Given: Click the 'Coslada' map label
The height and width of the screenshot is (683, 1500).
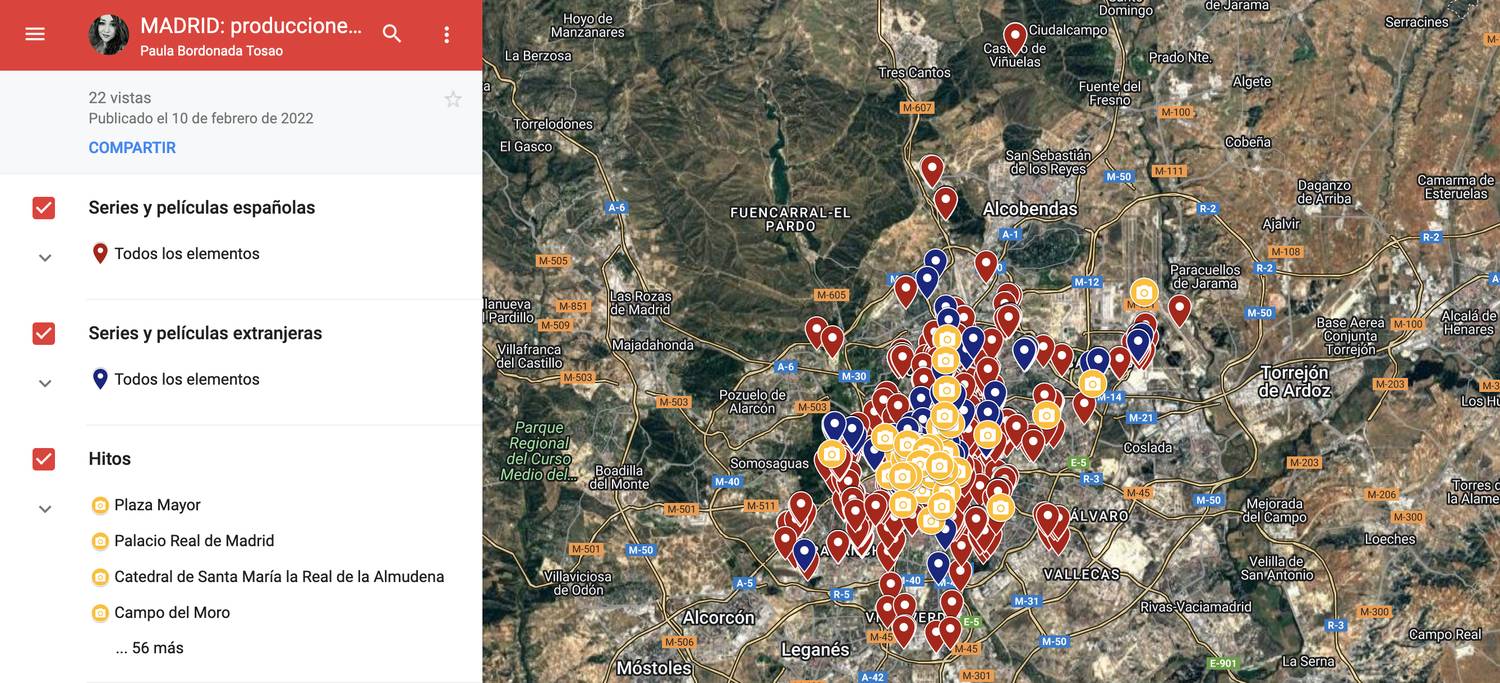Looking at the screenshot, I should coord(1147,448).
